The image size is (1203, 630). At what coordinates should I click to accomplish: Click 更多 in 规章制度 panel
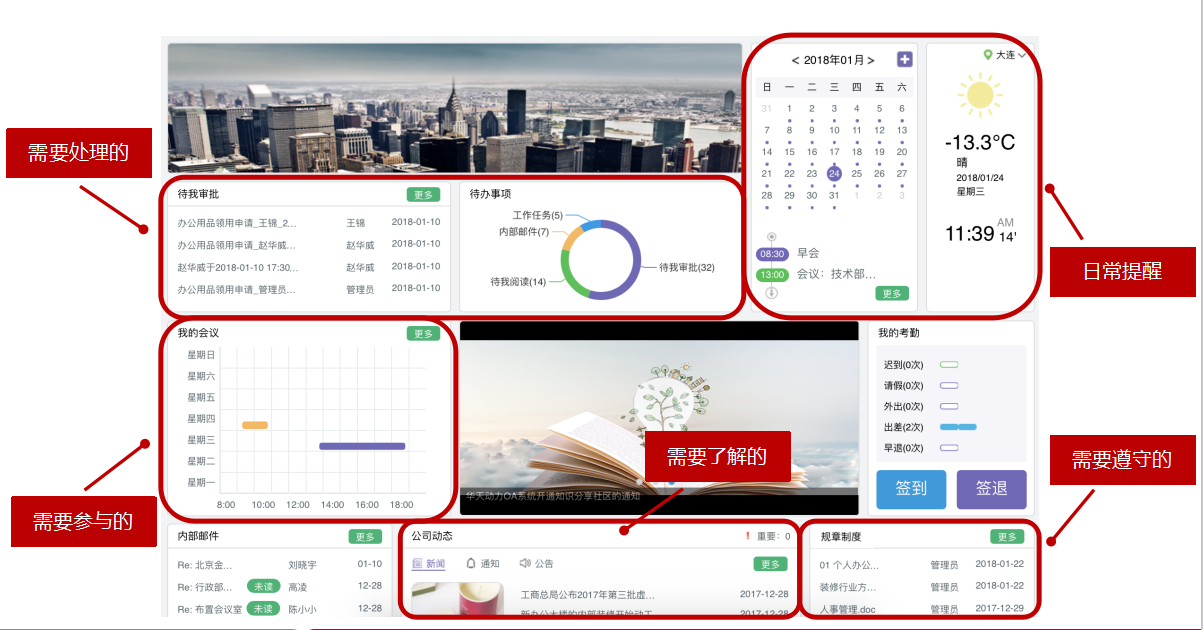pyautogui.click(x=1007, y=537)
